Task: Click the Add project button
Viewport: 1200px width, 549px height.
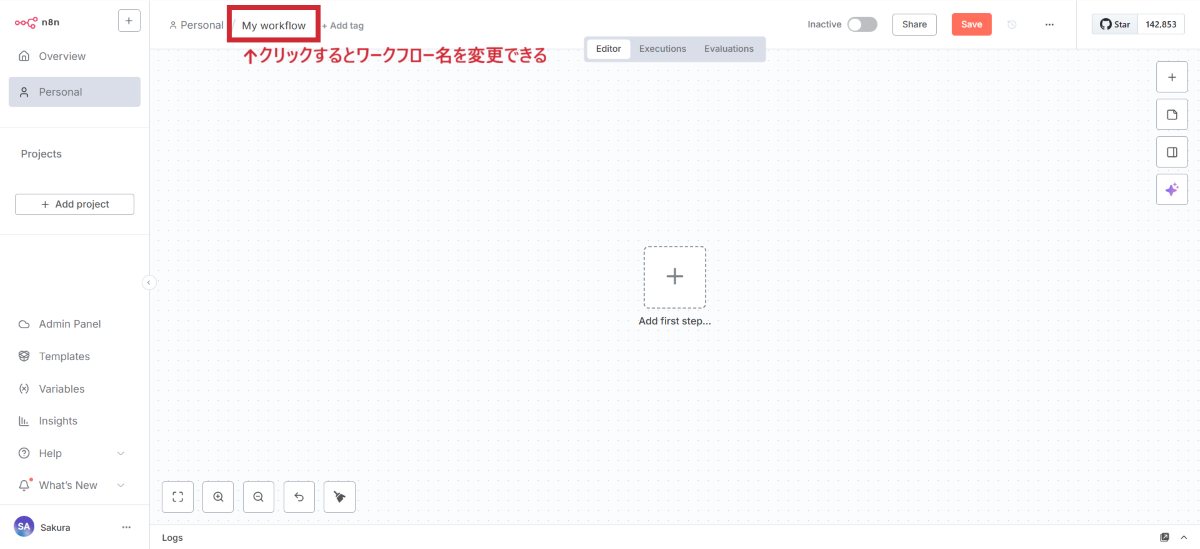Action: pyautogui.click(x=74, y=204)
